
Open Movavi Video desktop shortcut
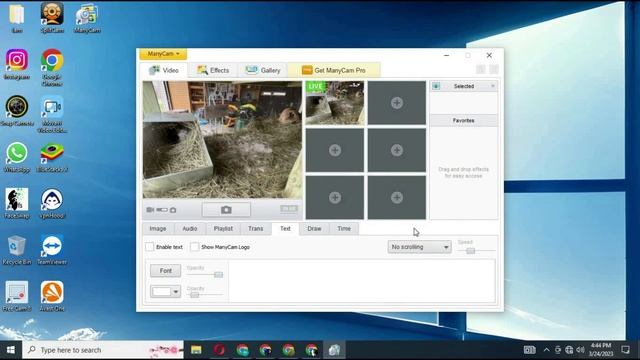pyautogui.click(x=52, y=114)
